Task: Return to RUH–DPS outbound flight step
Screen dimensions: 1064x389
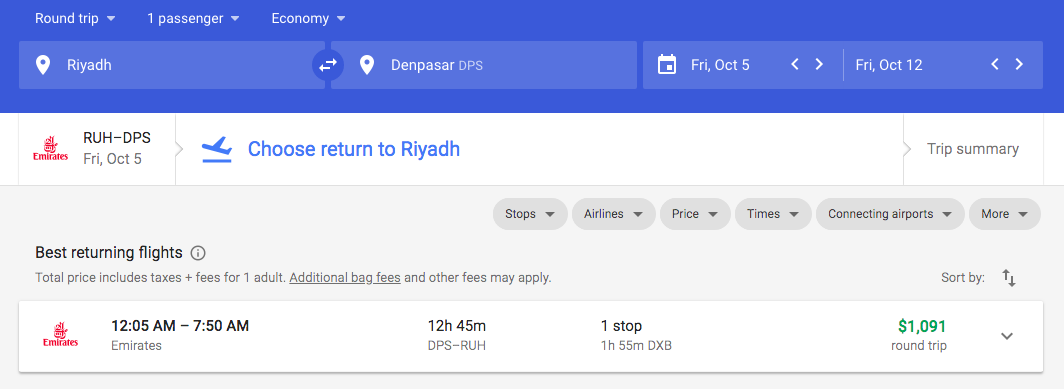Action: coord(97,149)
